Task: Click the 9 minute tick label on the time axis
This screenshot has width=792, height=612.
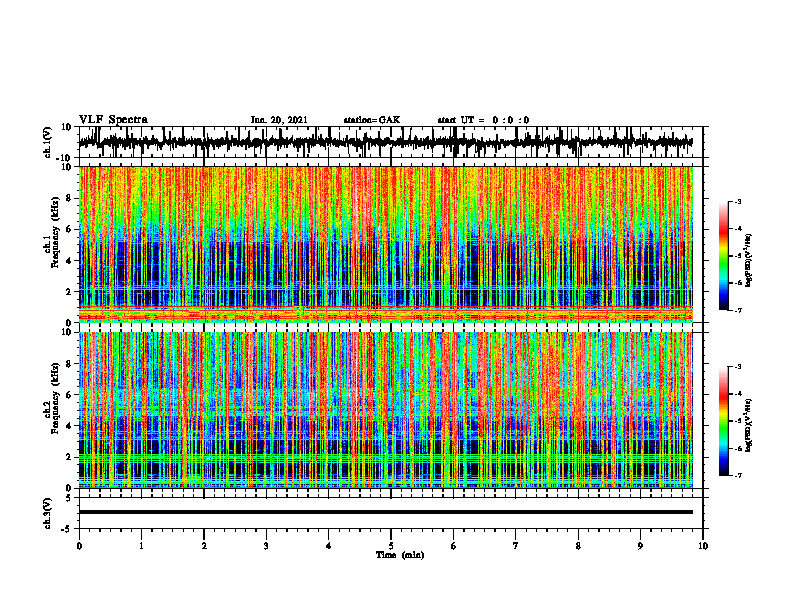Action: [x=640, y=546]
